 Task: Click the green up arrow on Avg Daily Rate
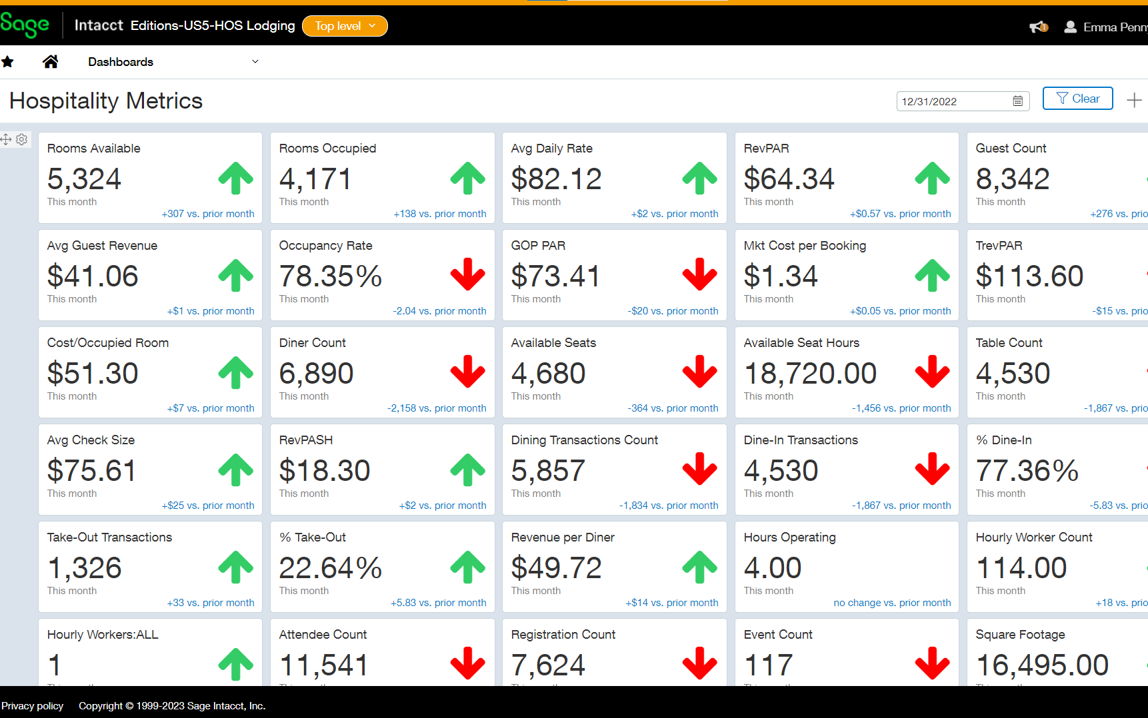700,178
